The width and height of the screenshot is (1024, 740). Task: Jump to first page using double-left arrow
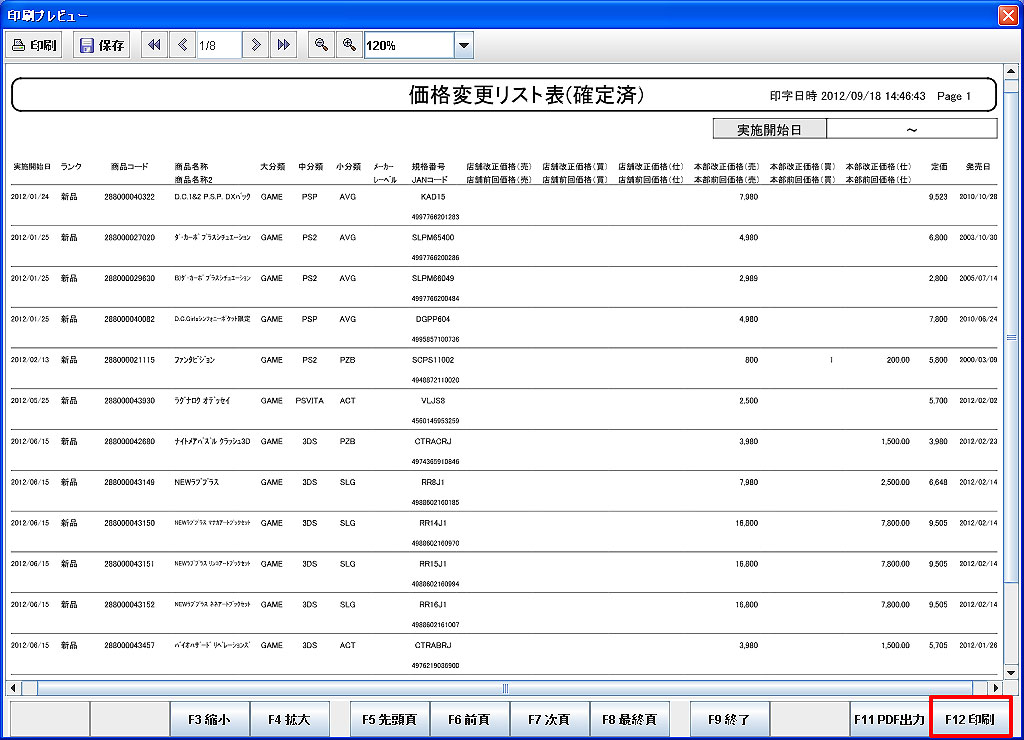[154, 45]
